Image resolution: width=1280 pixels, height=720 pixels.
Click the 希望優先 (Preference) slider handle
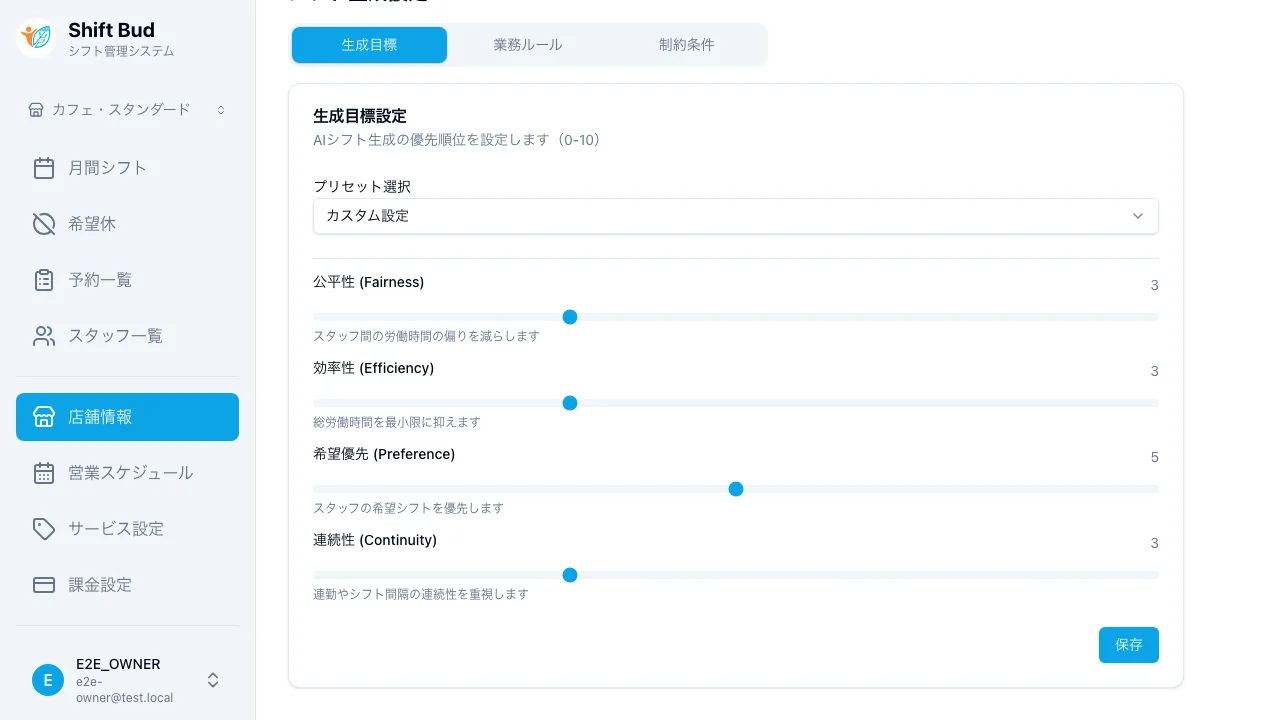(x=736, y=489)
